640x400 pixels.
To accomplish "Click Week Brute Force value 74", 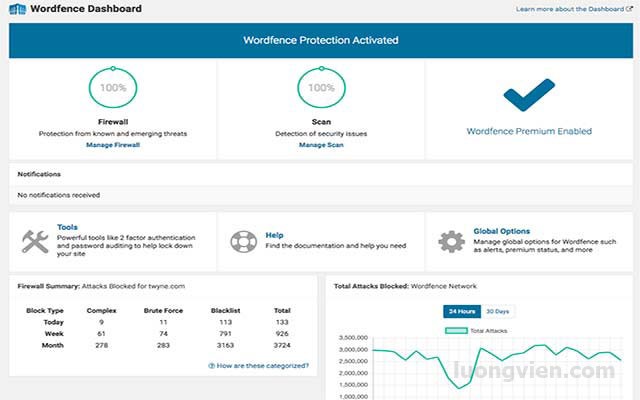I will (163, 333).
